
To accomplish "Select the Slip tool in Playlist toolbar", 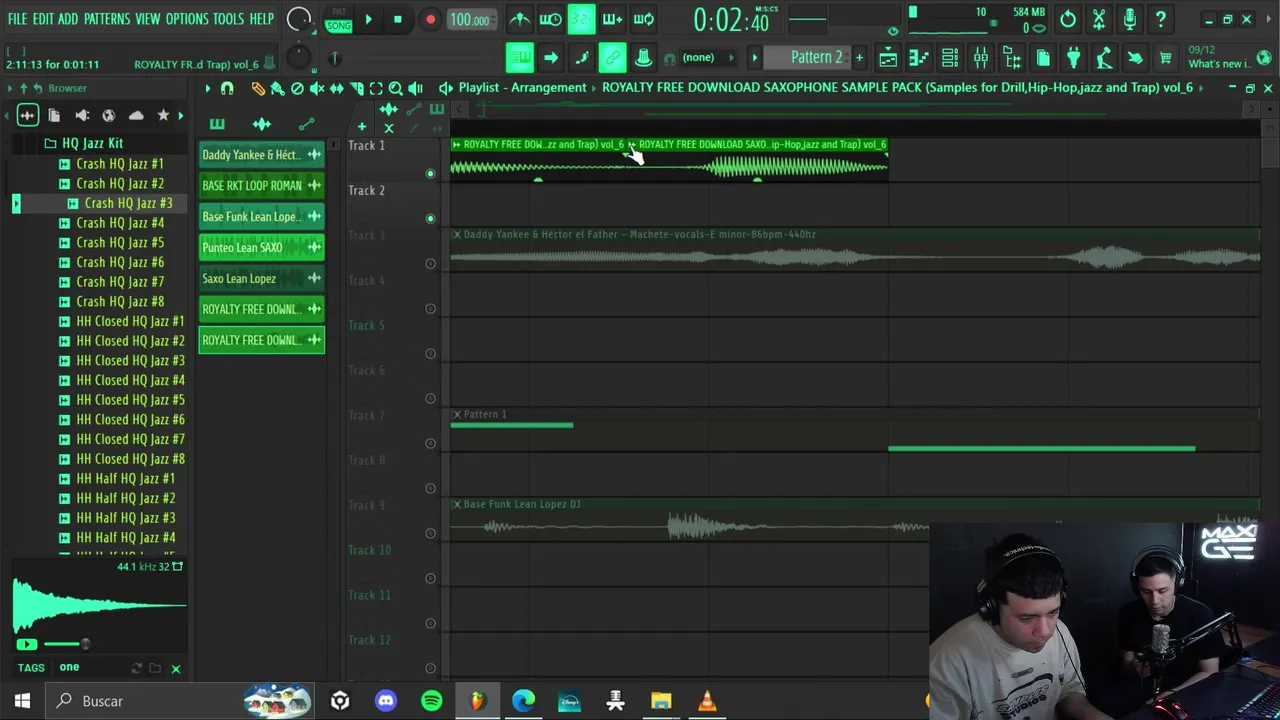I will (x=337, y=88).
